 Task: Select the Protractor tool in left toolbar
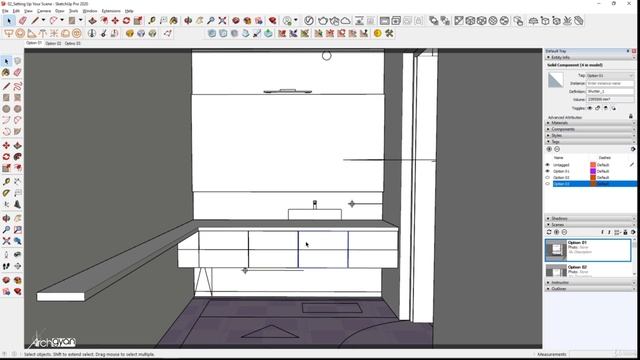(x=6, y=193)
